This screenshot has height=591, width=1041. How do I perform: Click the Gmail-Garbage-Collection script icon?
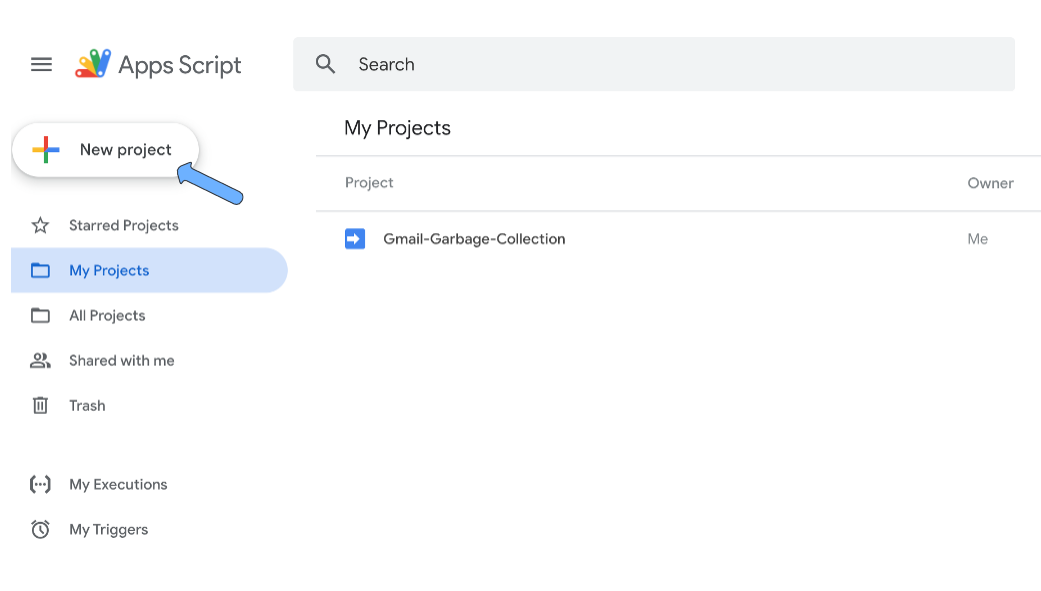click(x=355, y=239)
